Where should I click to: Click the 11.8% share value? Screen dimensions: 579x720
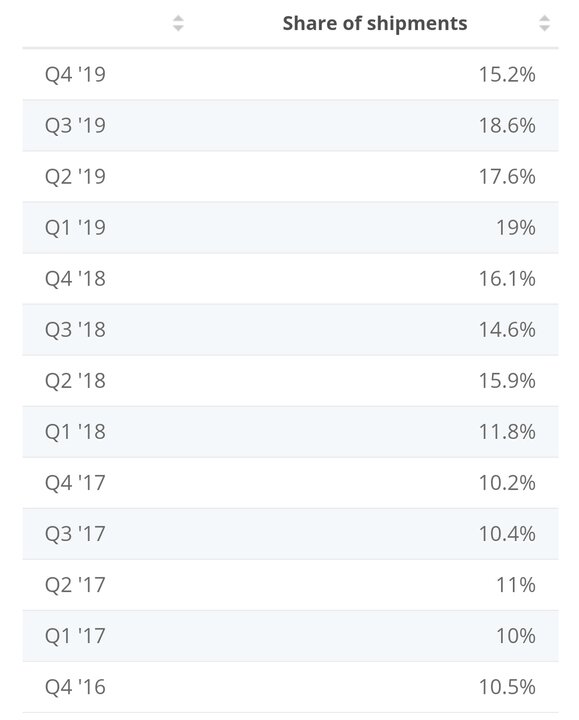coord(507,432)
